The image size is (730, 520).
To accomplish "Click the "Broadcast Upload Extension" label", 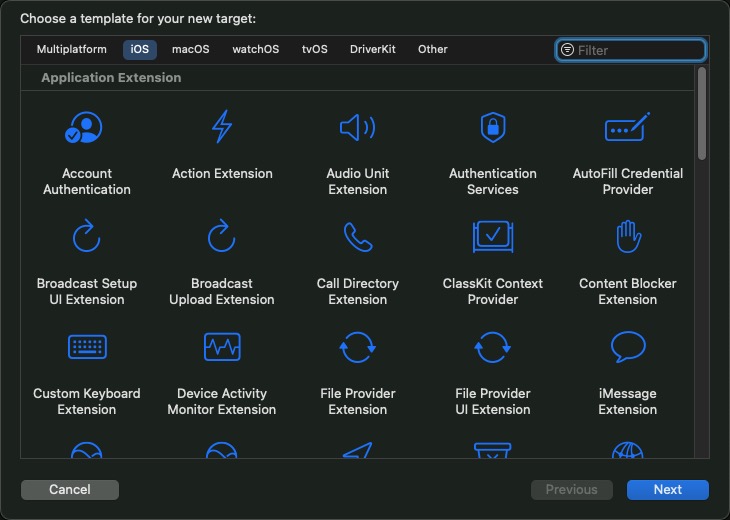I will click(222, 291).
